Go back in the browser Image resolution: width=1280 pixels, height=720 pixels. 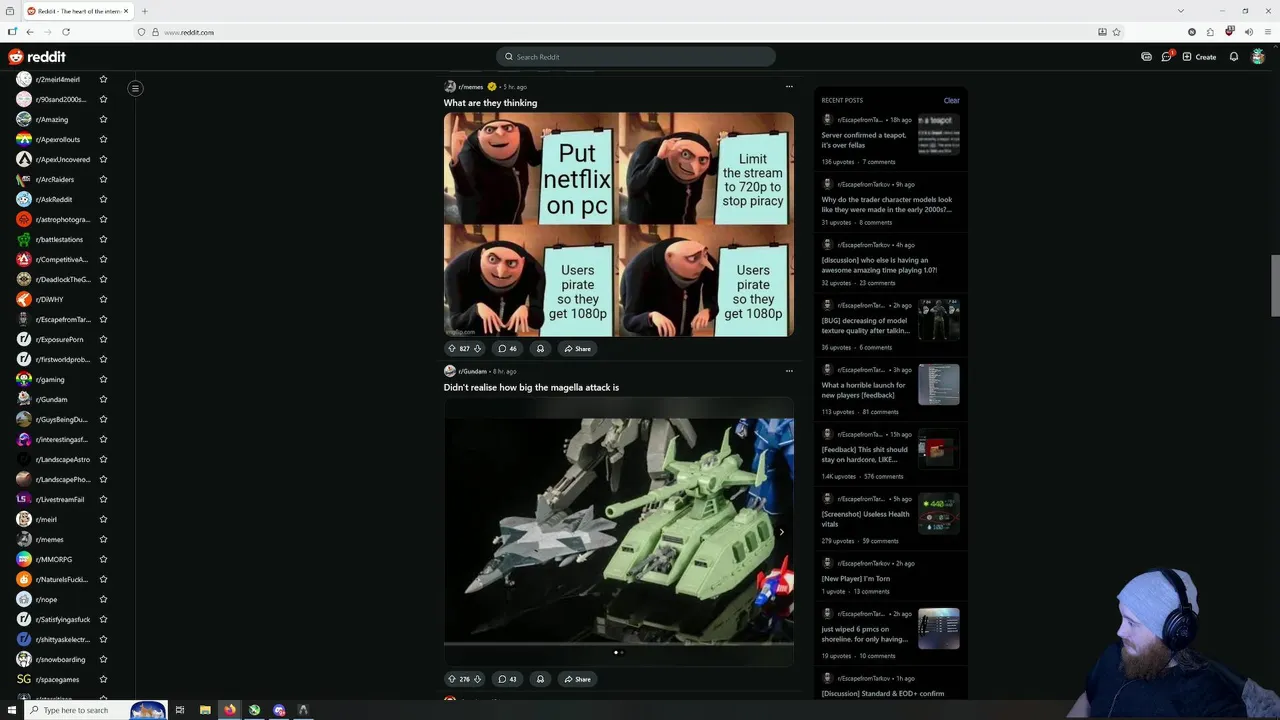click(30, 32)
